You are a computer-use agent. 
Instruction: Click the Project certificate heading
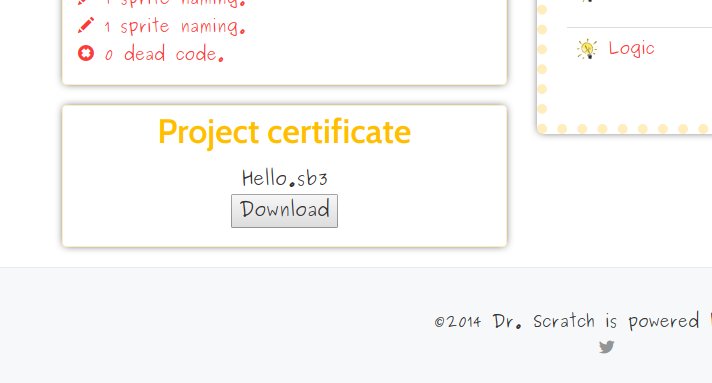(284, 132)
